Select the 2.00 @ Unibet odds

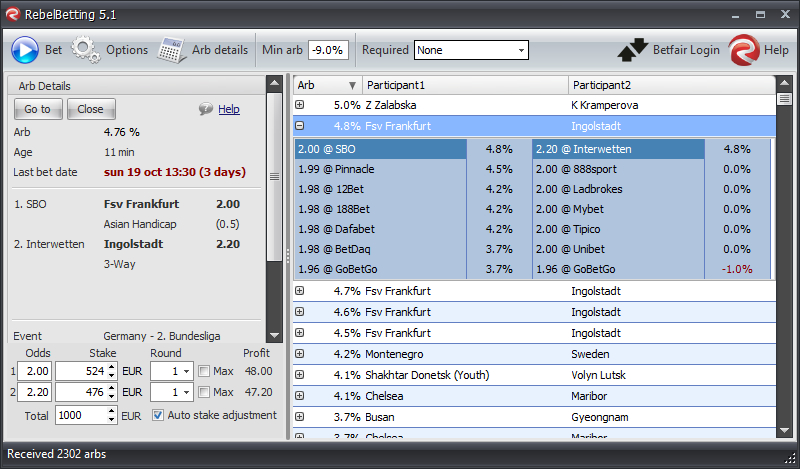pos(619,249)
